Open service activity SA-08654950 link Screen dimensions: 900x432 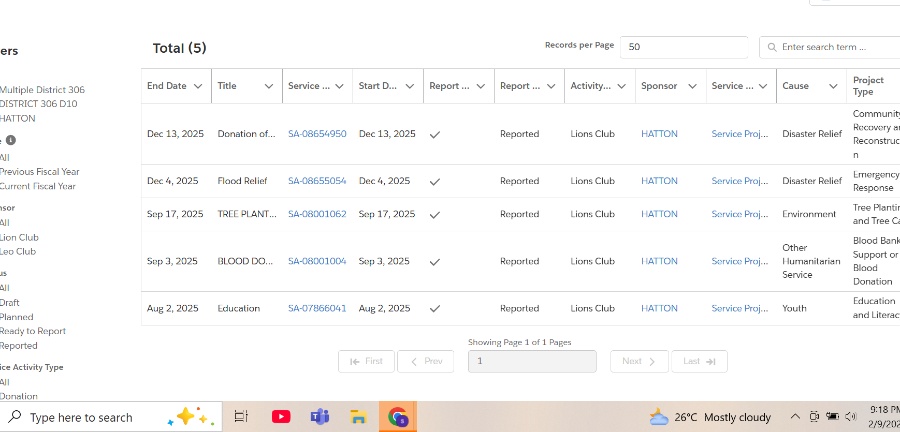pyautogui.click(x=317, y=134)
